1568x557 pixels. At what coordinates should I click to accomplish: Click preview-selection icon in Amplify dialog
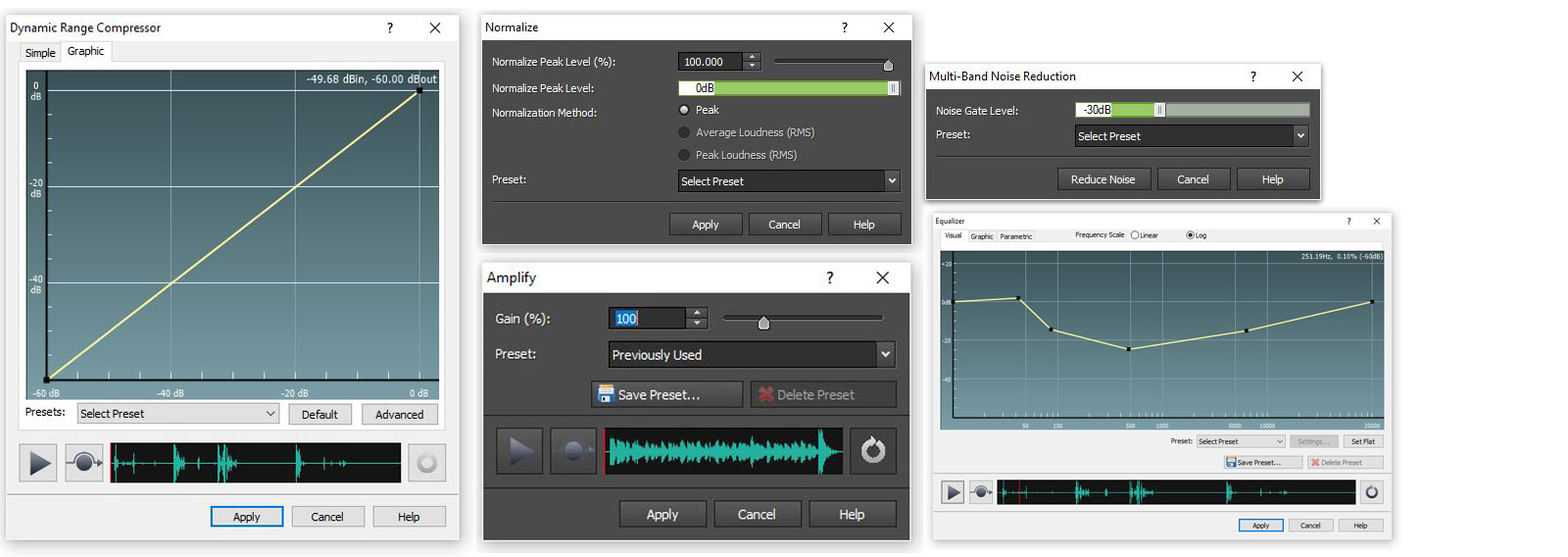(573, 451)
